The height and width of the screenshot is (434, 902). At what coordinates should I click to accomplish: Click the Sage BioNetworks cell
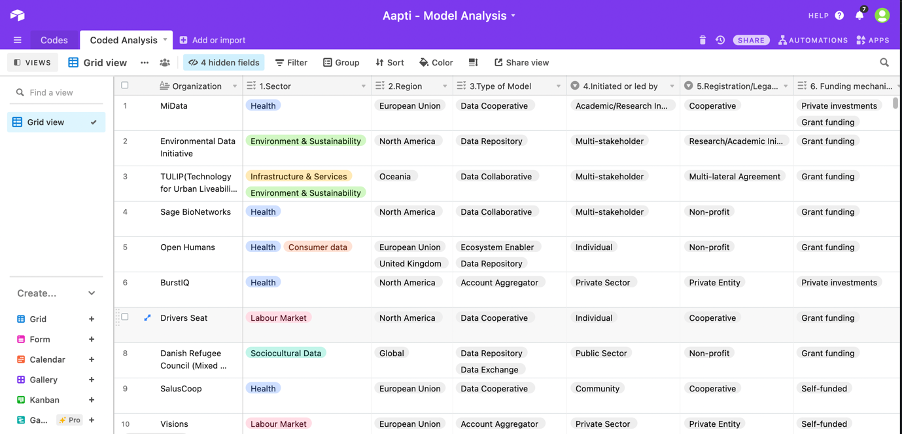tap(196, 212)
